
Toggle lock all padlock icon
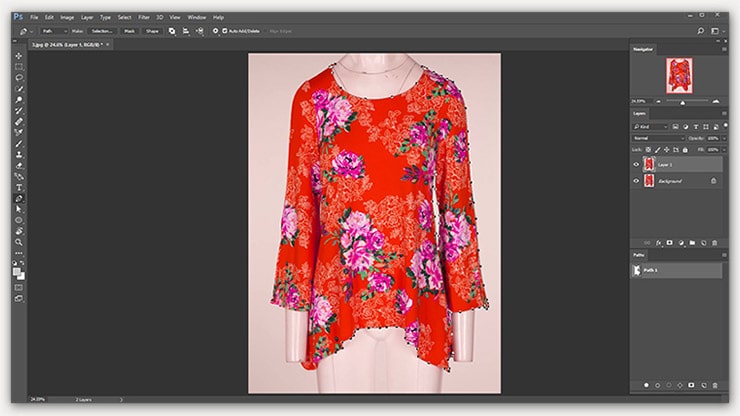coord(685,150)
